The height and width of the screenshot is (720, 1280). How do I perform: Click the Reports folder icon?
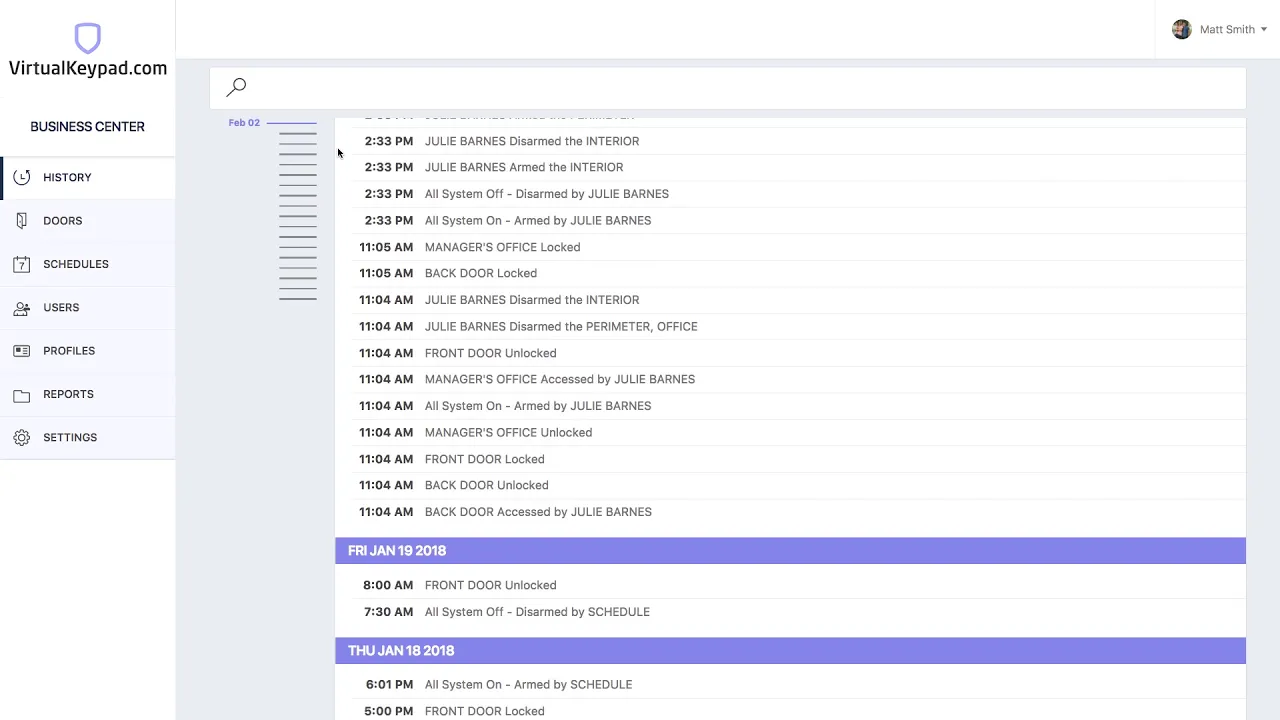coord(22,394)
